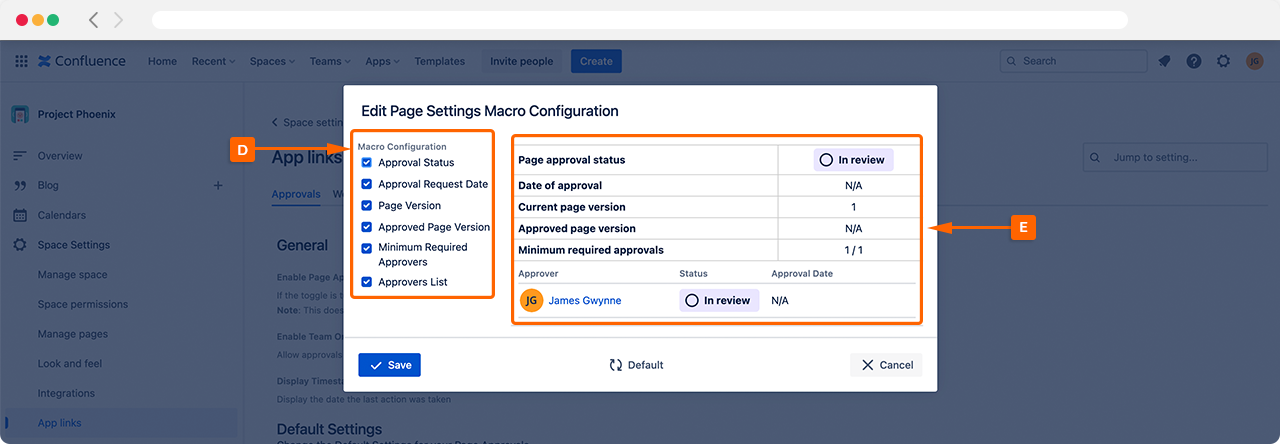Image resolution: width=1280 pixels, height=444 pixels.
Task: Open the James Gwynne approver link
Action: (584, 300)
